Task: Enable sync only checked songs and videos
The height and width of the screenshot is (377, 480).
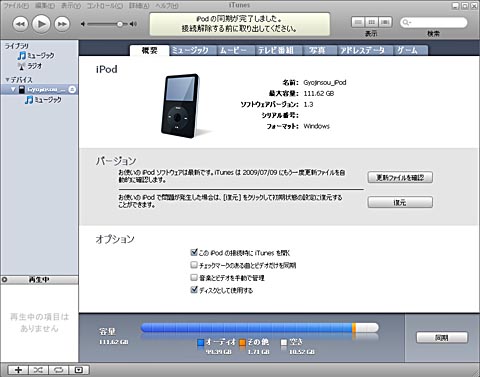Action: point(194,265)
